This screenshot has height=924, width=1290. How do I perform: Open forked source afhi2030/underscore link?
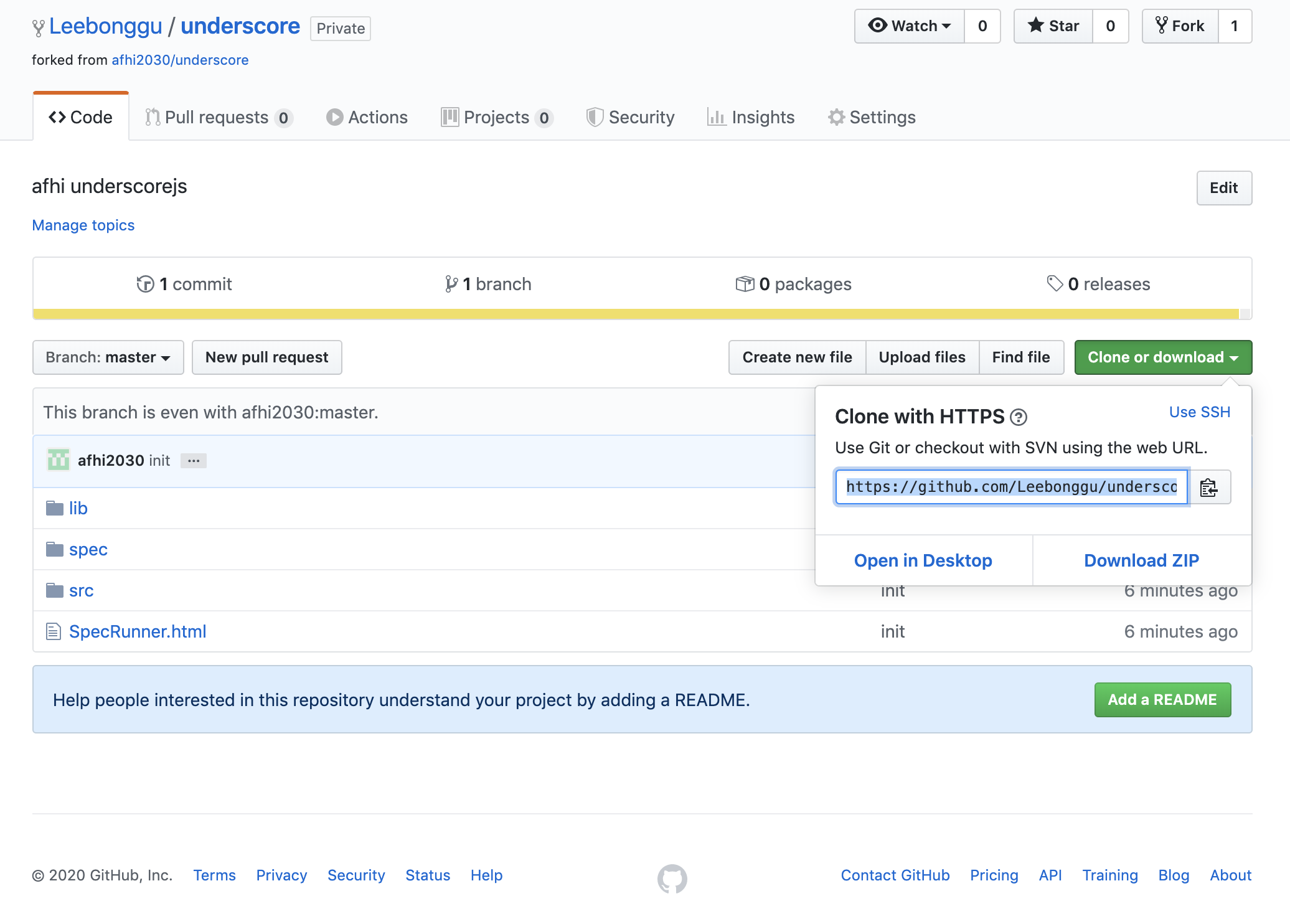(x=180, y=60)
